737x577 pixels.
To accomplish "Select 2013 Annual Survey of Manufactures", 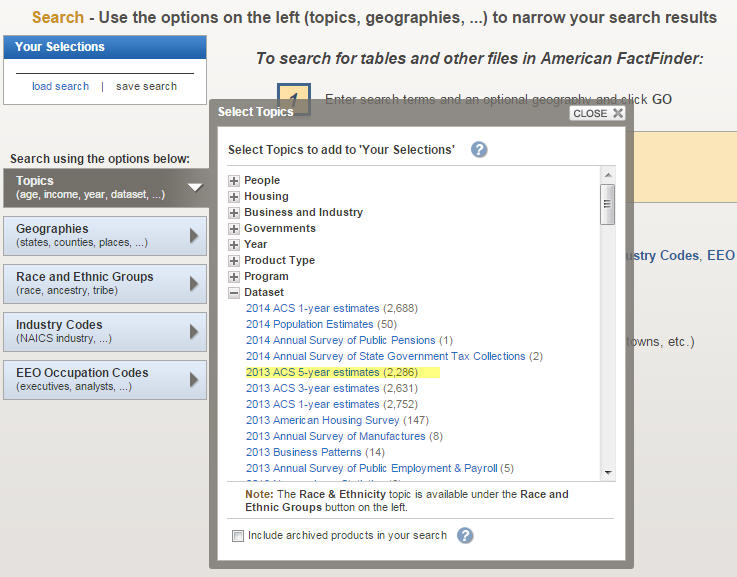I will [x=336, y=436].
